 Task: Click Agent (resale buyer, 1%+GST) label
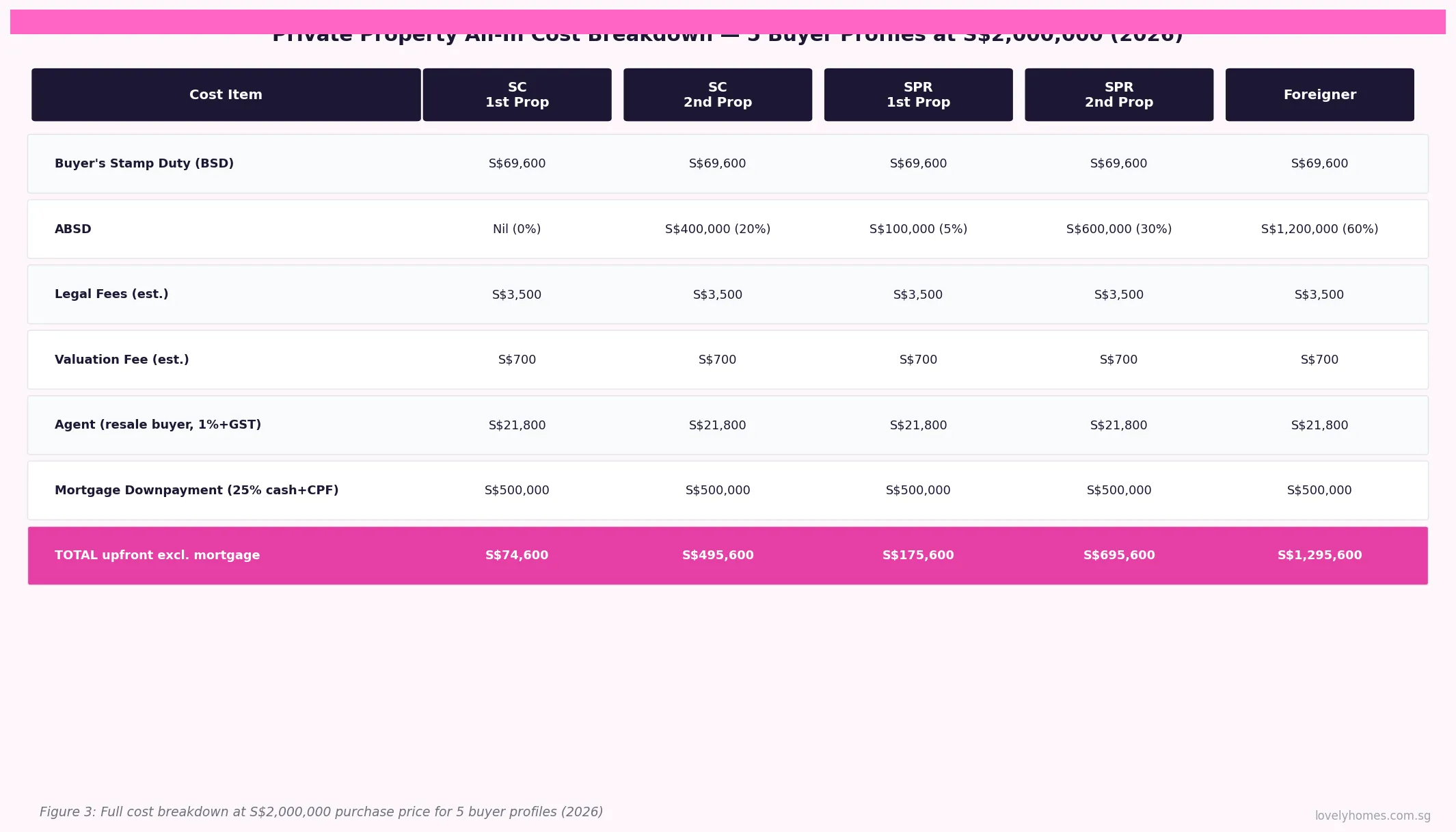158,425
